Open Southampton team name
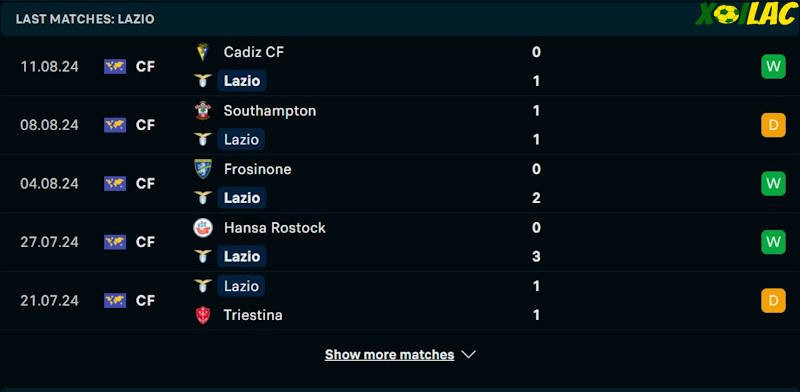 (x=269, y=111)
